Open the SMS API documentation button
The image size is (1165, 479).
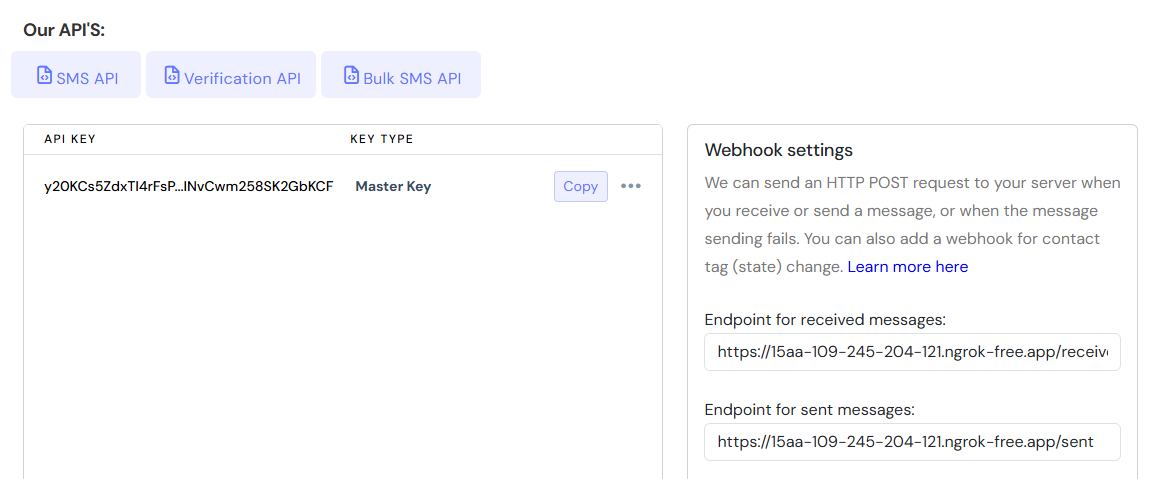click(76, 76)
